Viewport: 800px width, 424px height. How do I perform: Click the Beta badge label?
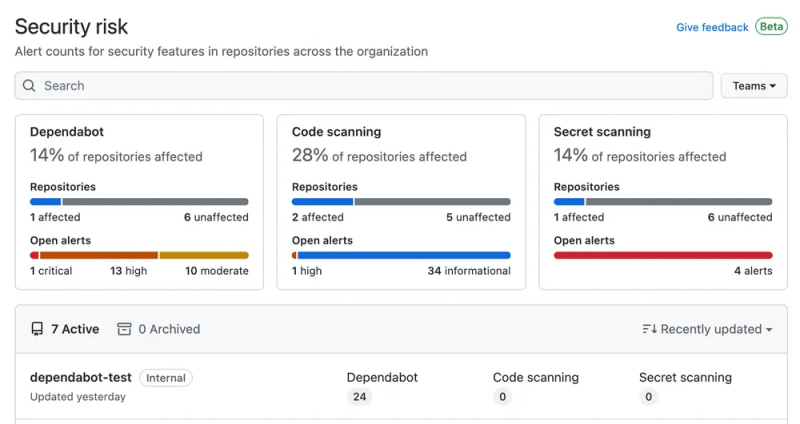(771, 27)
